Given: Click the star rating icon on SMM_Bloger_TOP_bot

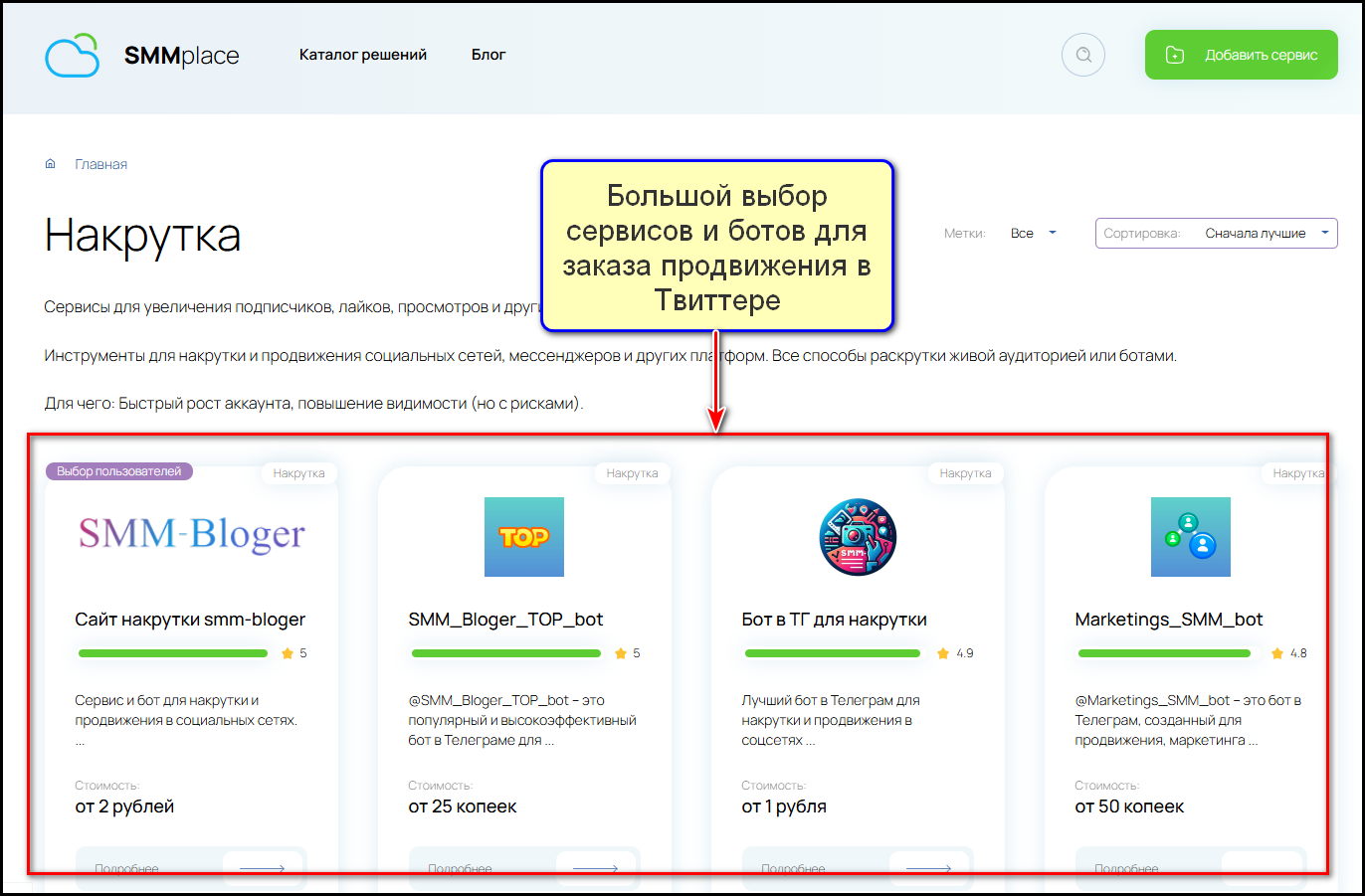Looking at the screenshot, I should [x=621, y=653].
